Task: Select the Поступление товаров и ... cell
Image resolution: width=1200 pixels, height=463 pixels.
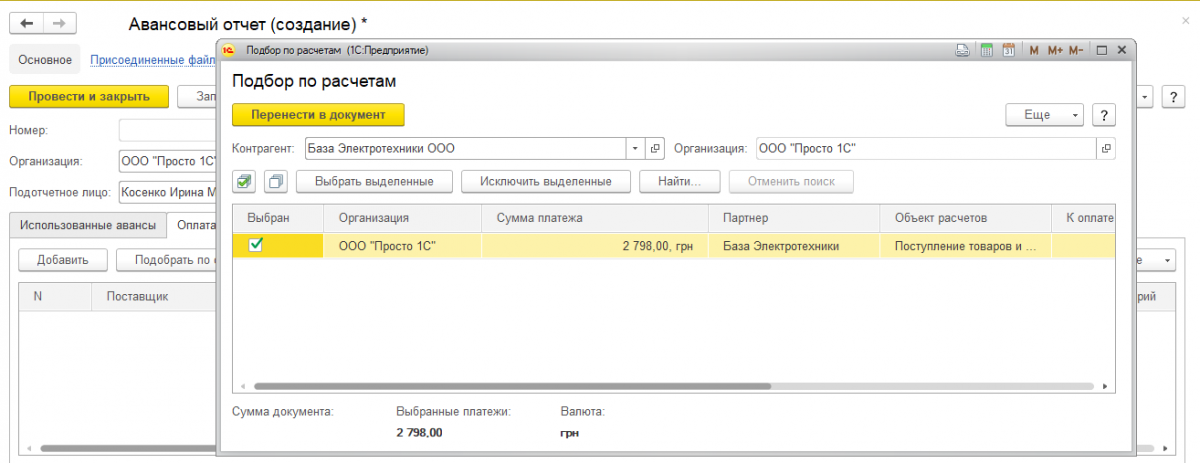Action: (966, 245)
